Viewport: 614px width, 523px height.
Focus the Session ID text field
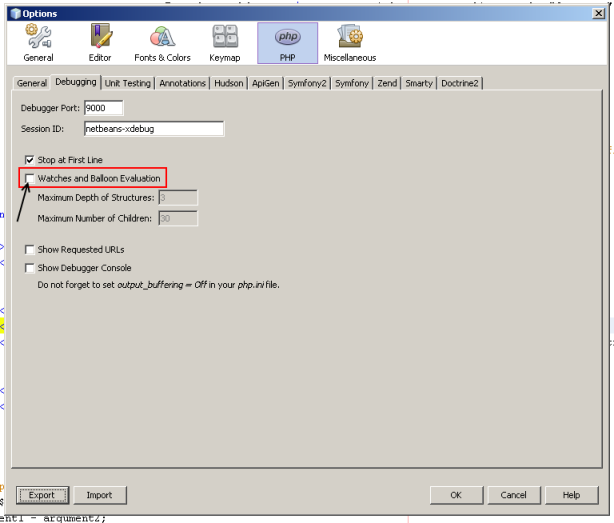153,129
